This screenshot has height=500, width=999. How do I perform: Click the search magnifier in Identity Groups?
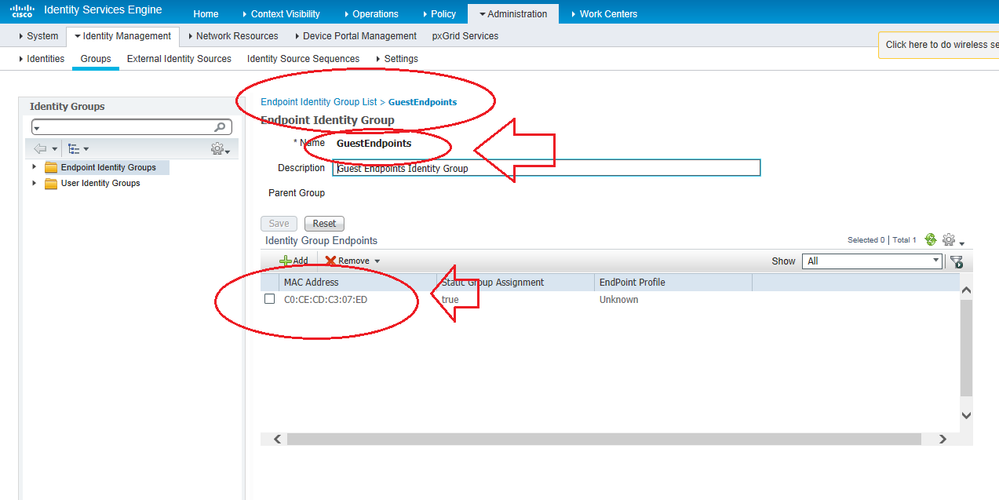(220, 127)
